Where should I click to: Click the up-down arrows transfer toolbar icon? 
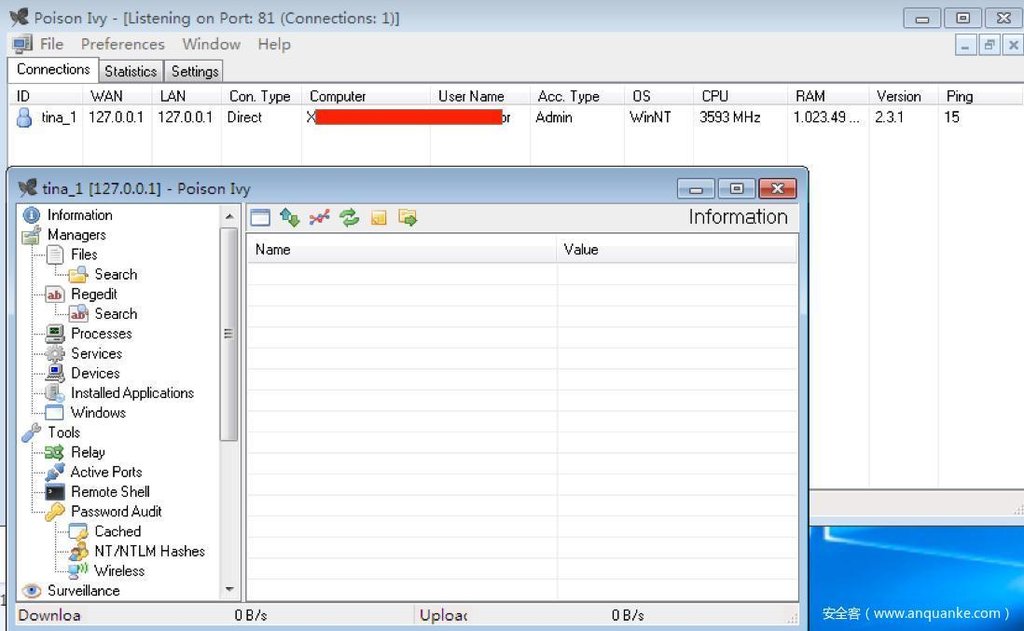click(x=290, y=218)
